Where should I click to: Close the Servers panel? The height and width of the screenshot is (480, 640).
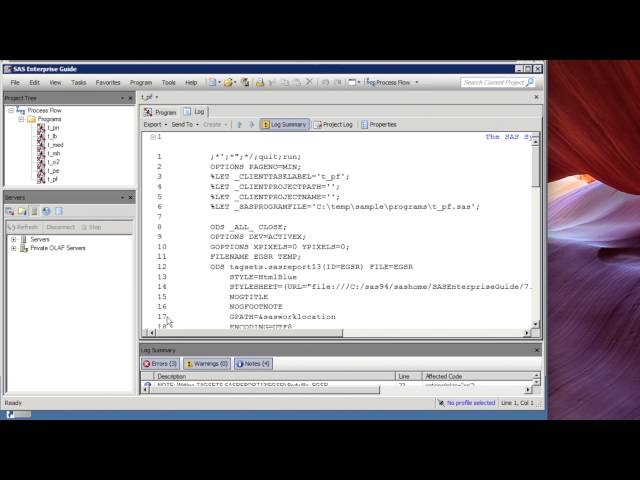[x=131, y=198]
